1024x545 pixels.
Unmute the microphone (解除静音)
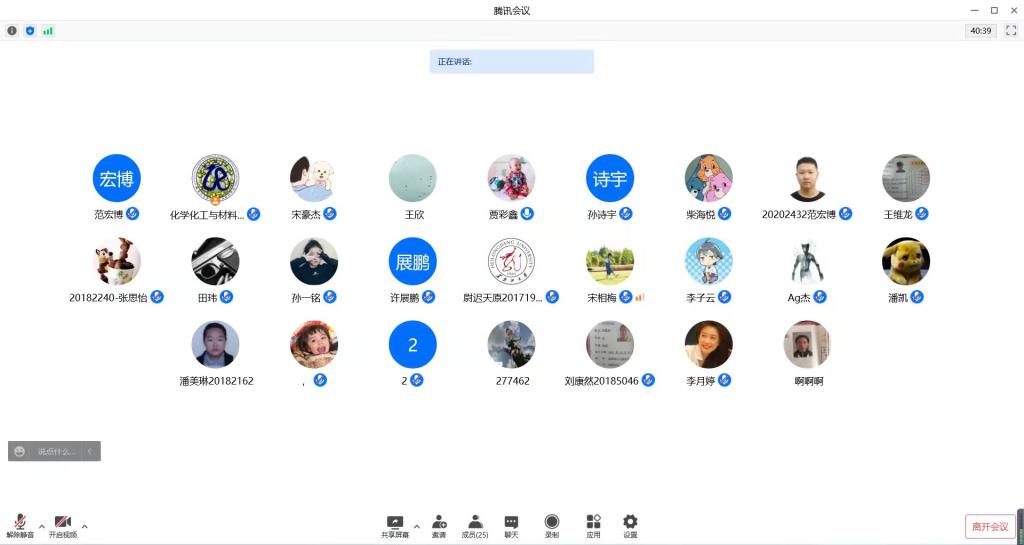(x=19, y=526)
